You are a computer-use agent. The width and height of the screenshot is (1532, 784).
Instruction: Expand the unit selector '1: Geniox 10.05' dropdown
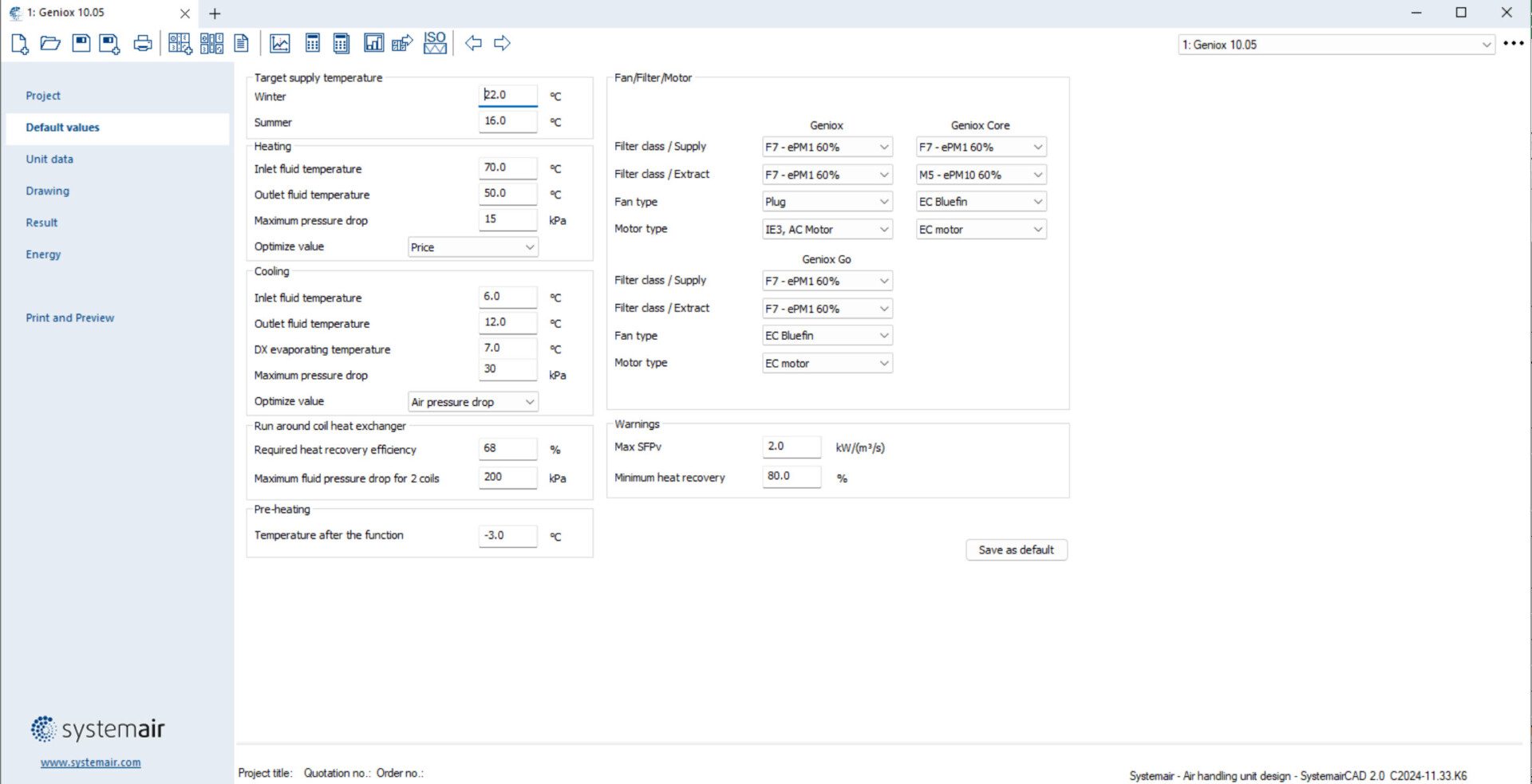1336,45
